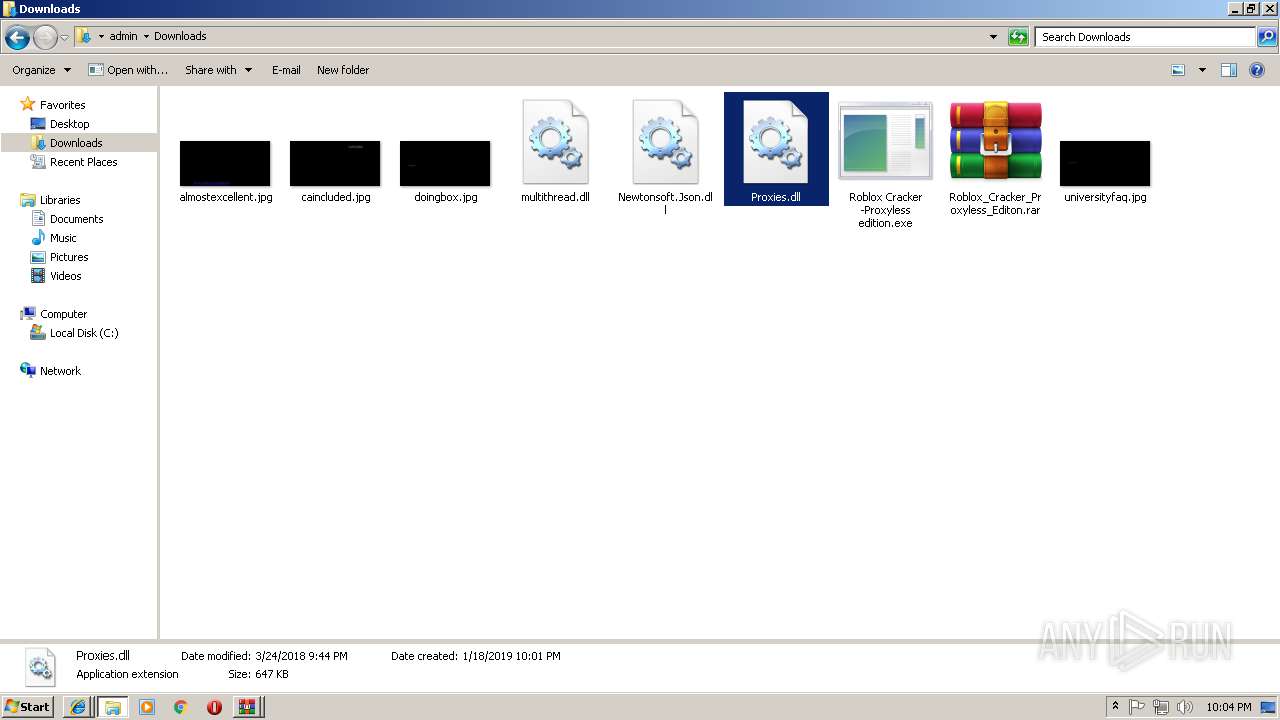The width and height of the screenshot is (1280, 720).
Task: Click the Size 647 KB value
Action: pos(272,674)
